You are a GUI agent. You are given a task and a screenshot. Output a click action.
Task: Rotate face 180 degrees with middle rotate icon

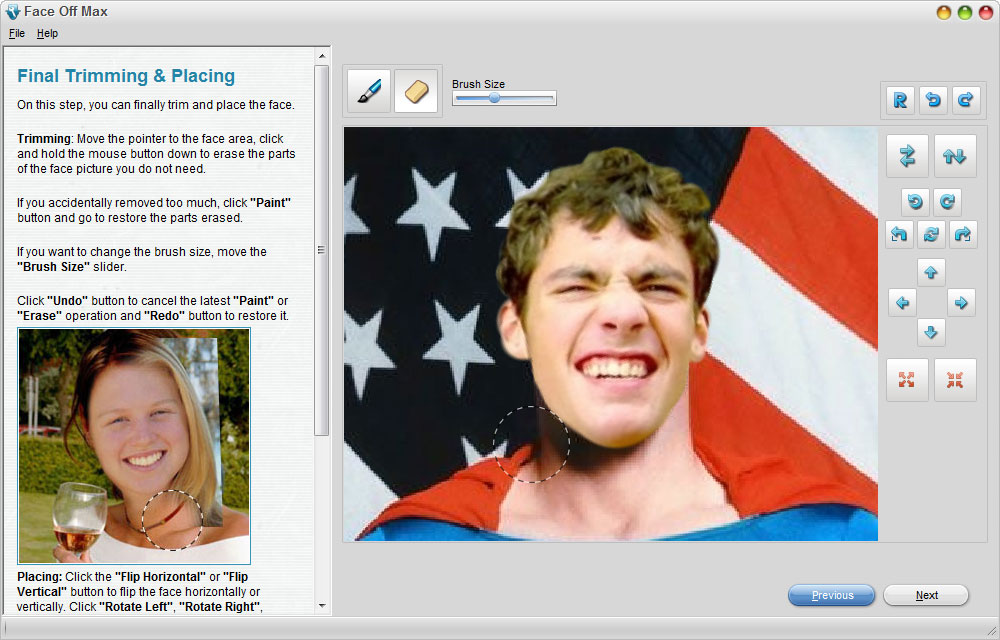pyautogui.click(x=931, y=235)
